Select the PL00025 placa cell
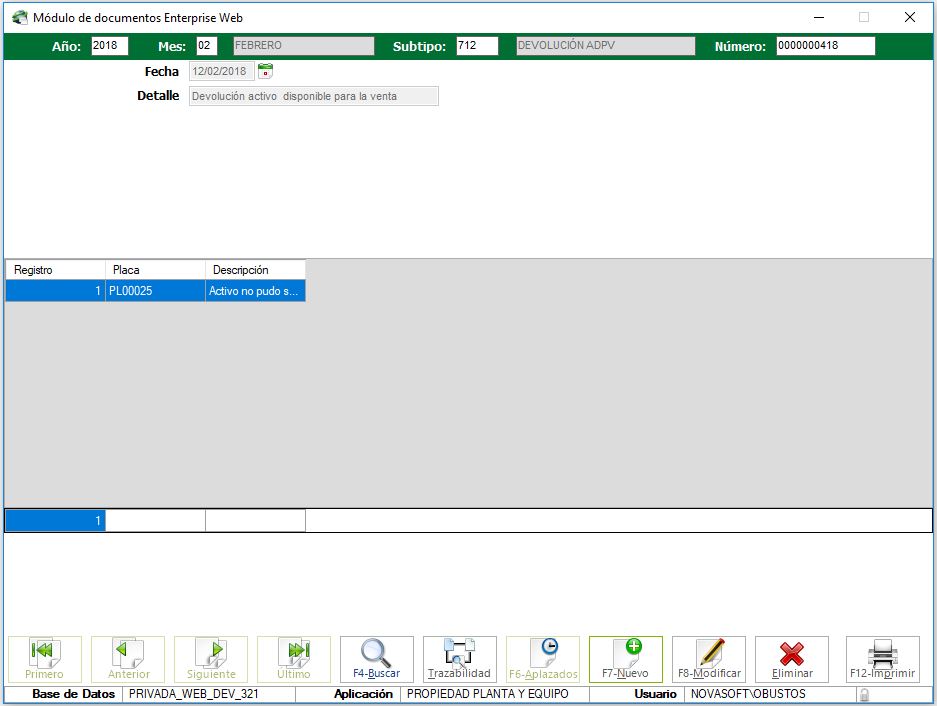 click(x=155, y=291)
